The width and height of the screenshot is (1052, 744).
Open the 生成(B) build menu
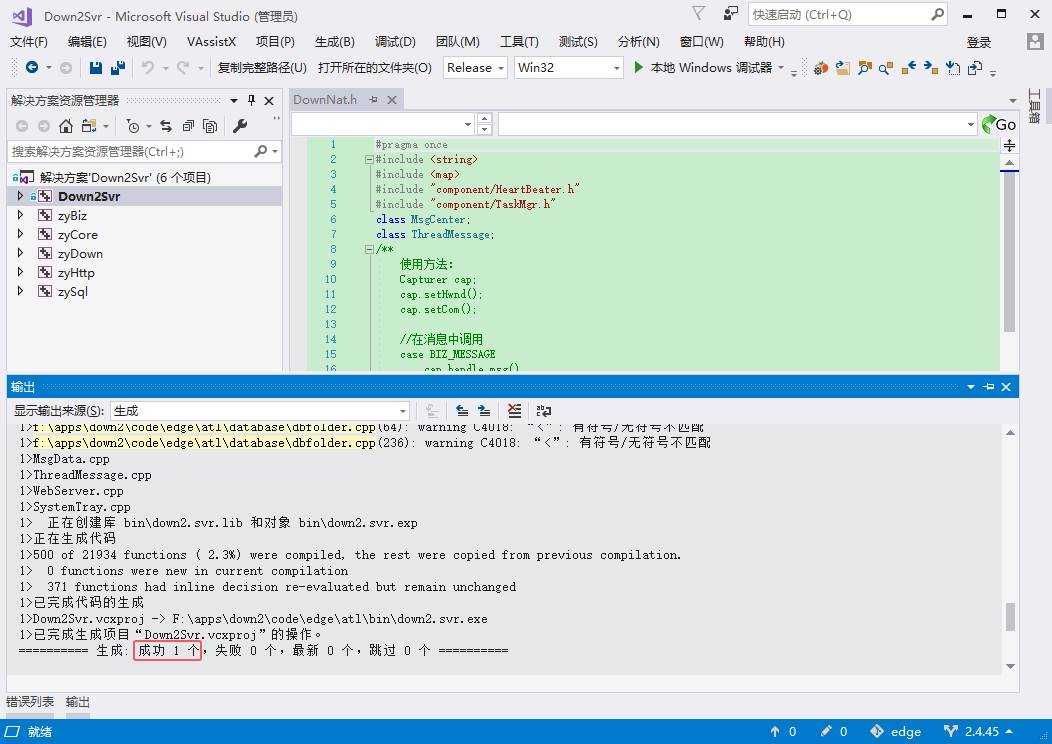tap(334, 42)
